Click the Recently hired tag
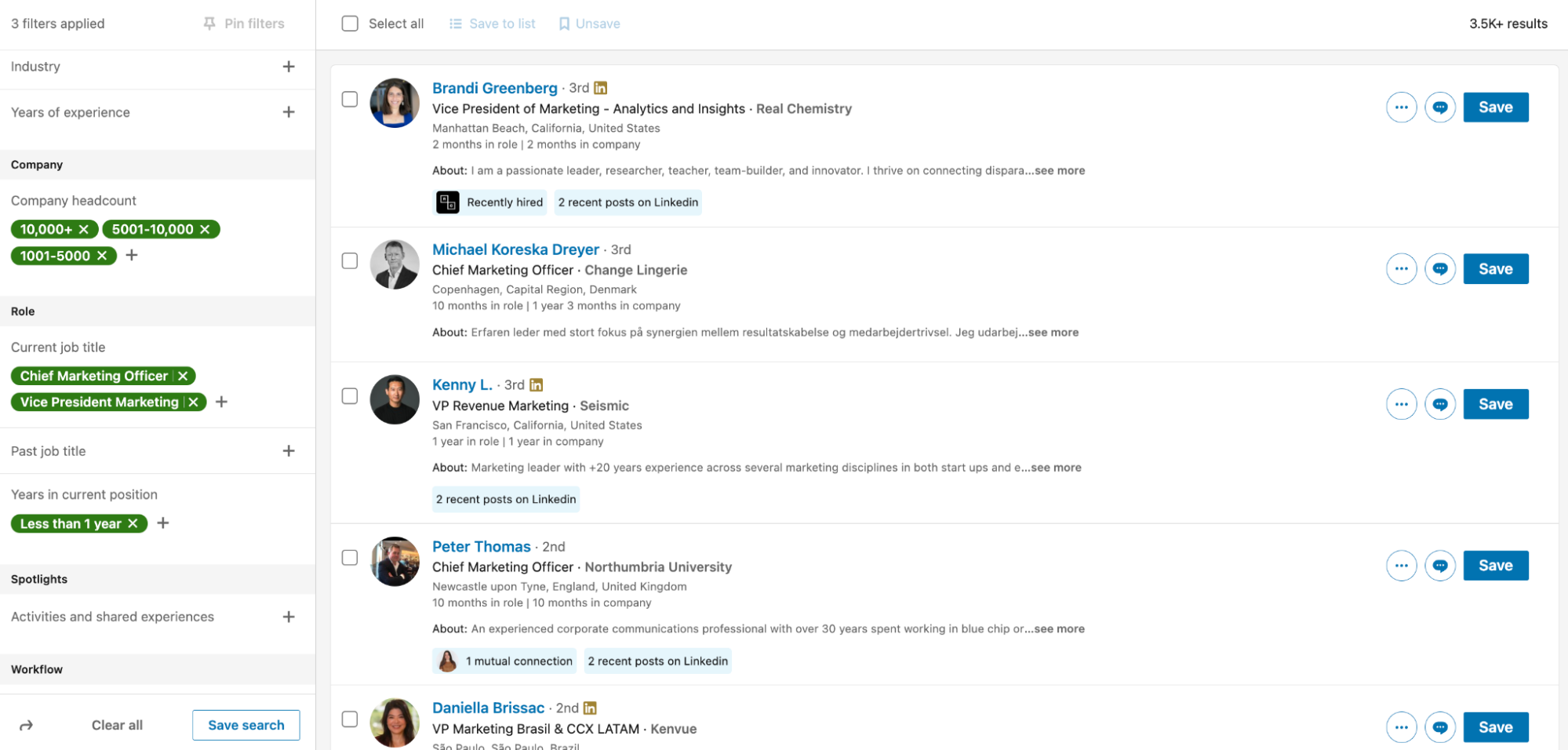The width and height of the screenshot is (1568, 750). click(x=489, y=202)
